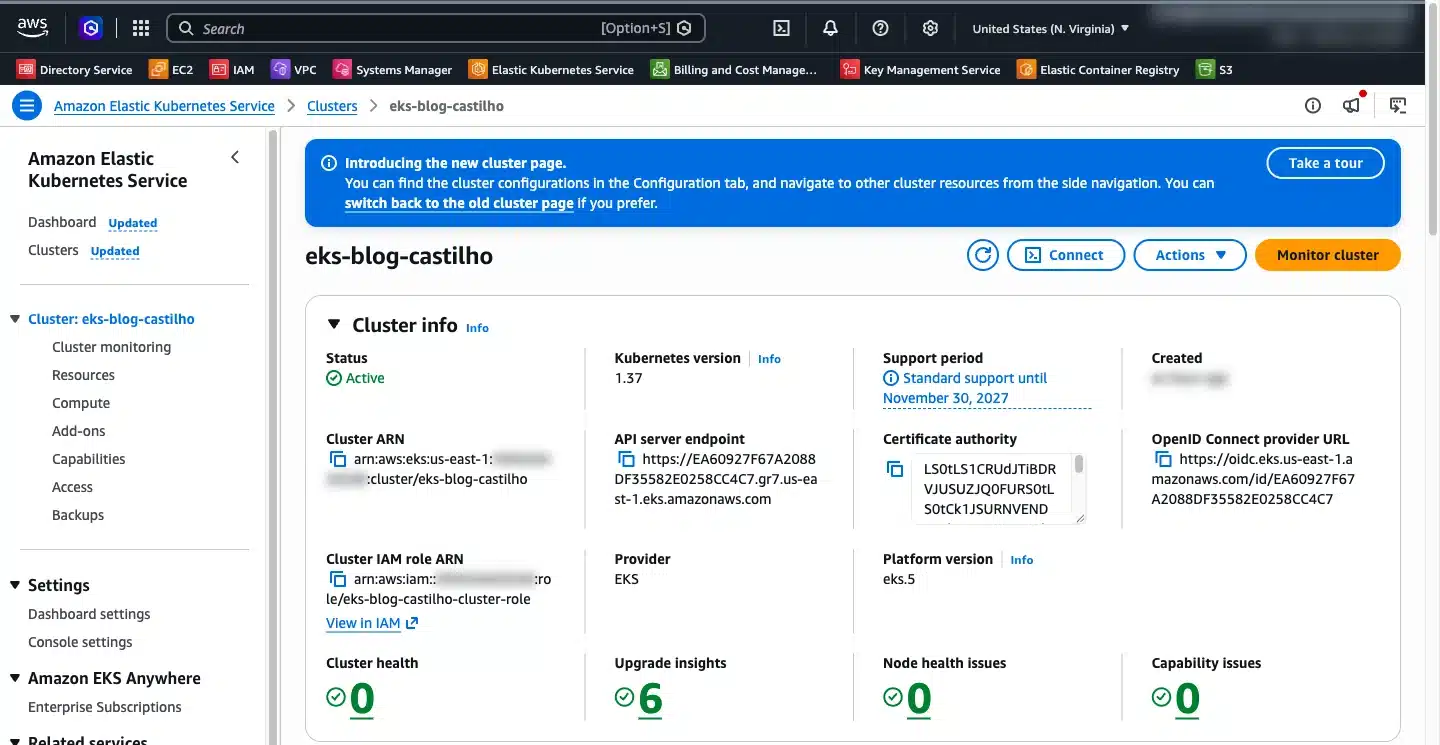
Task: Collapse the Cluster: eks-blog-castilho tree section
Action: tap(15, 319)
